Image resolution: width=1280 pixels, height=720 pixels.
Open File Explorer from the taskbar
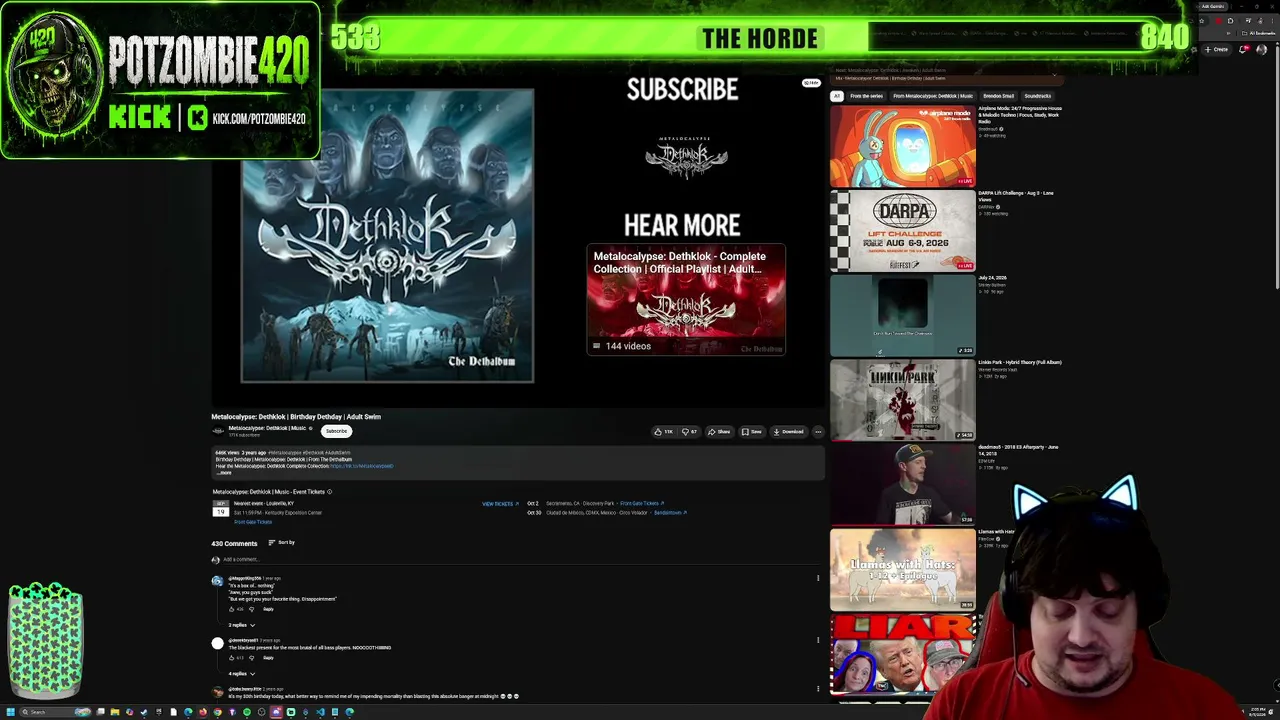coord(115,712)
